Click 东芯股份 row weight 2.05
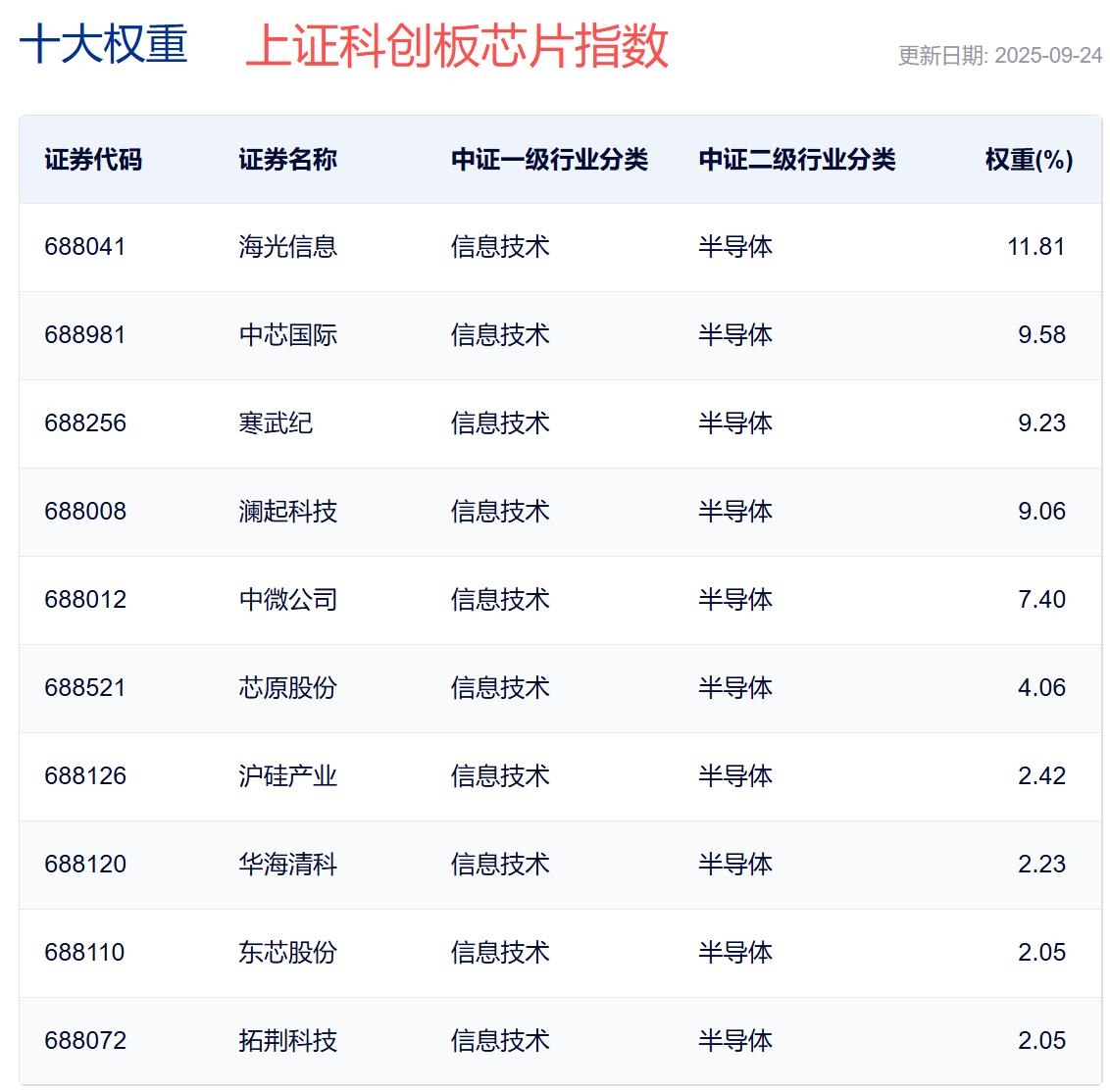This screenshot has width=1110, height=1092. pyautogui.click(x=1042, y=953)
